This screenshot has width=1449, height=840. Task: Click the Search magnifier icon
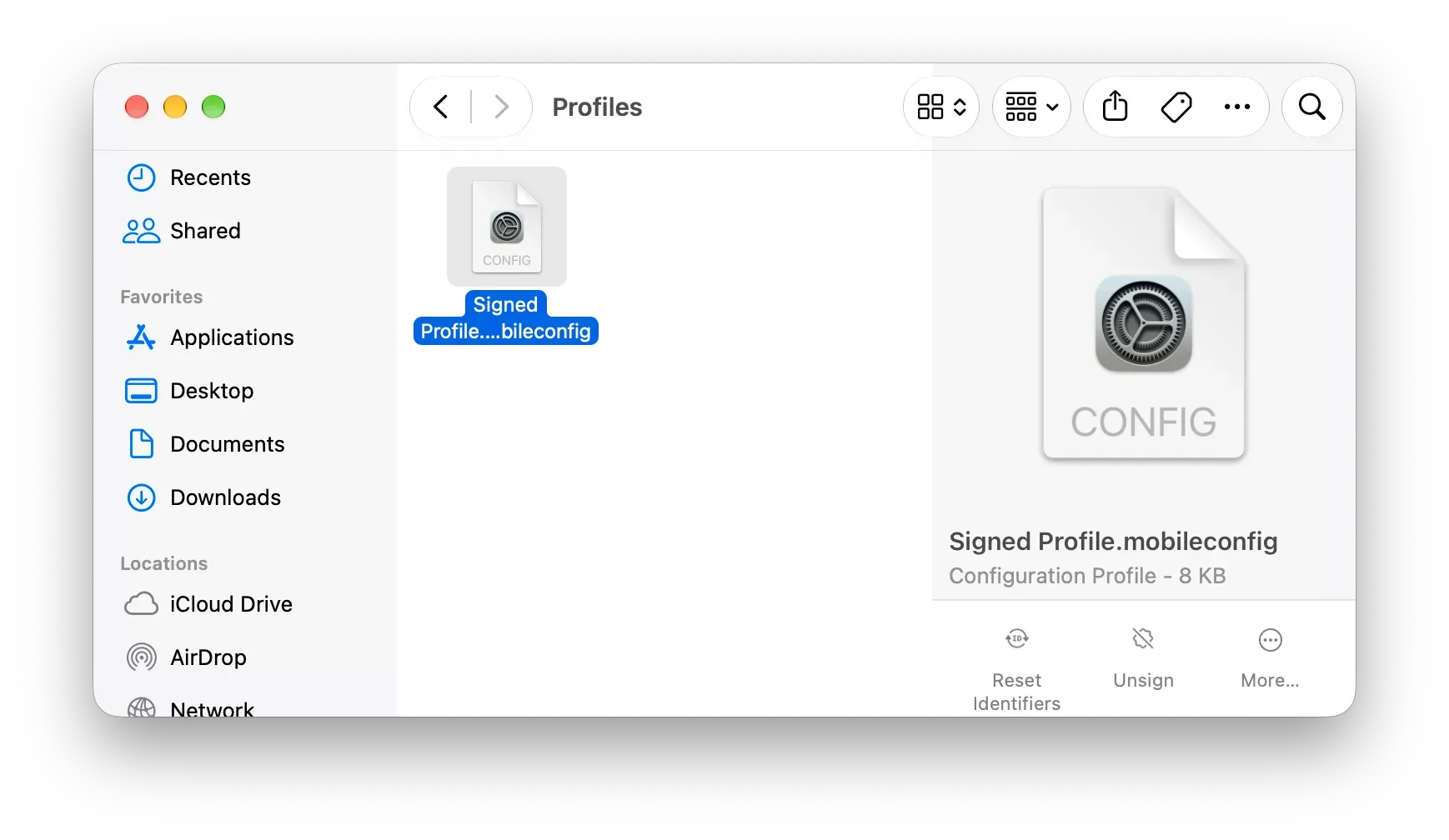click(x=1311, y=107)
